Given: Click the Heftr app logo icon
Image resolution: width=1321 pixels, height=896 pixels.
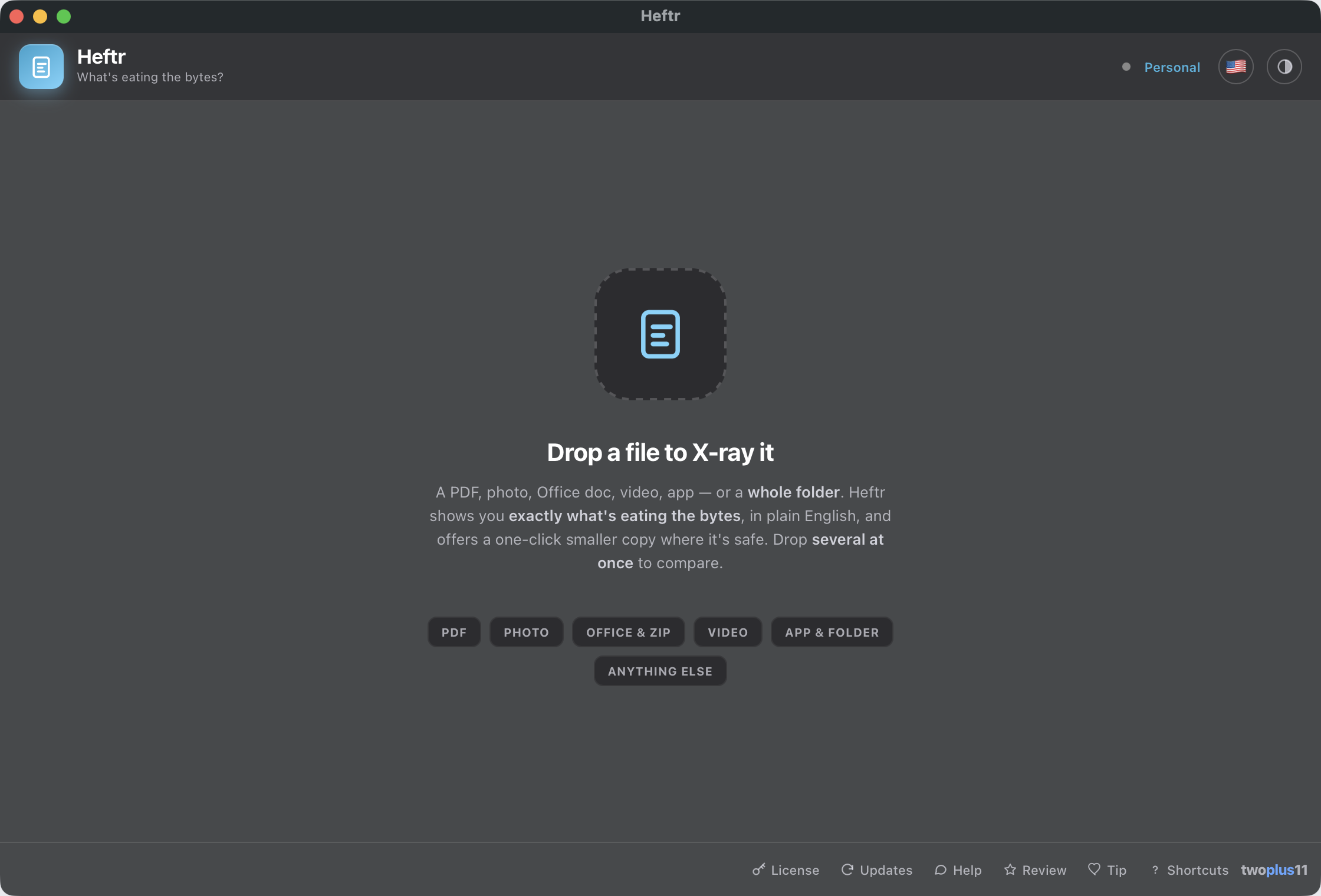Looking at the screenshot, I should click(x=41, y=67).
